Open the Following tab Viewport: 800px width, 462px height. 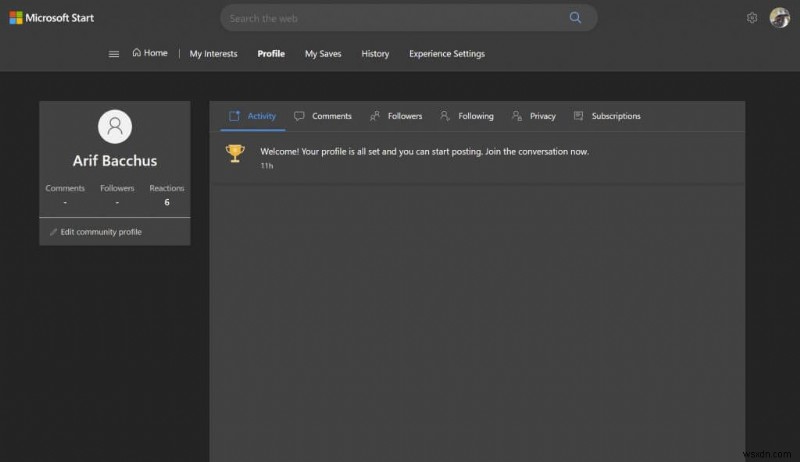467,116
